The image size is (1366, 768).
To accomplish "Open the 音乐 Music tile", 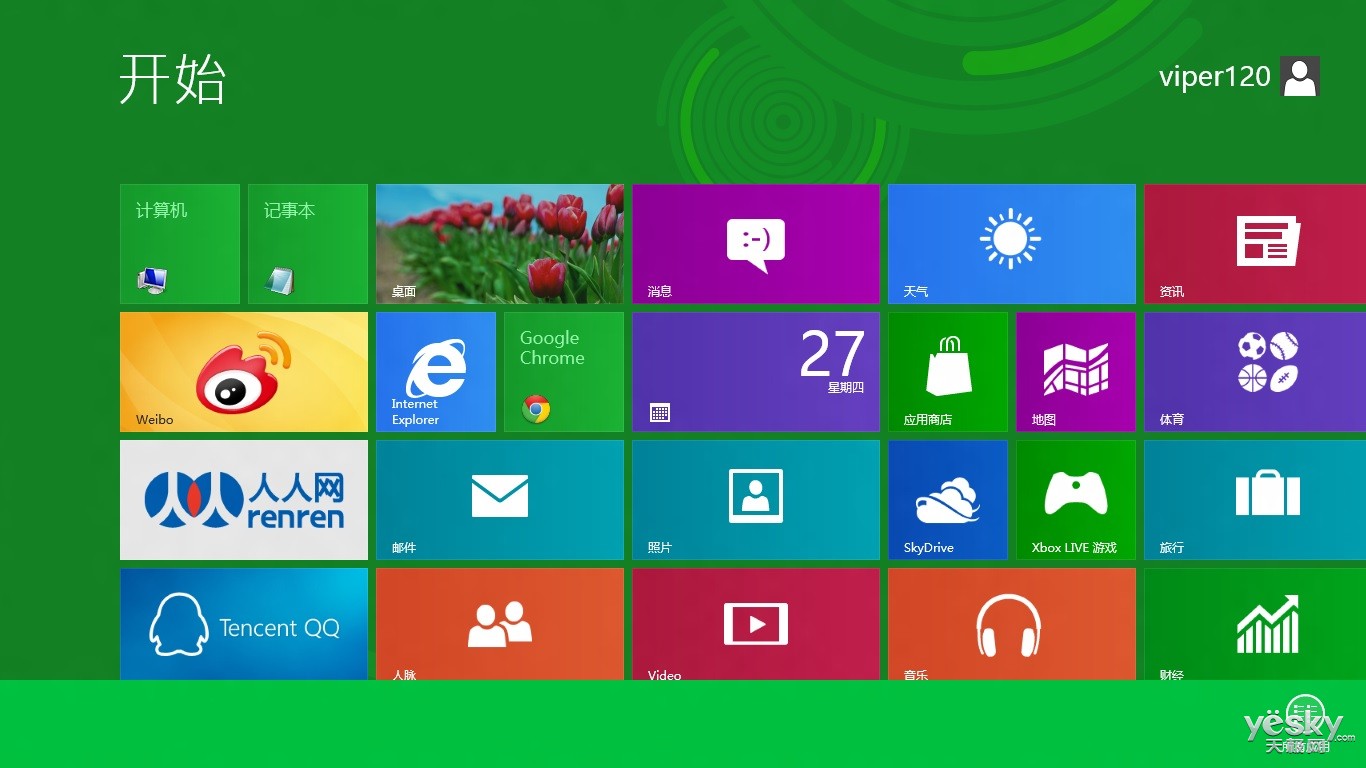I will [x=1012, y=624].
